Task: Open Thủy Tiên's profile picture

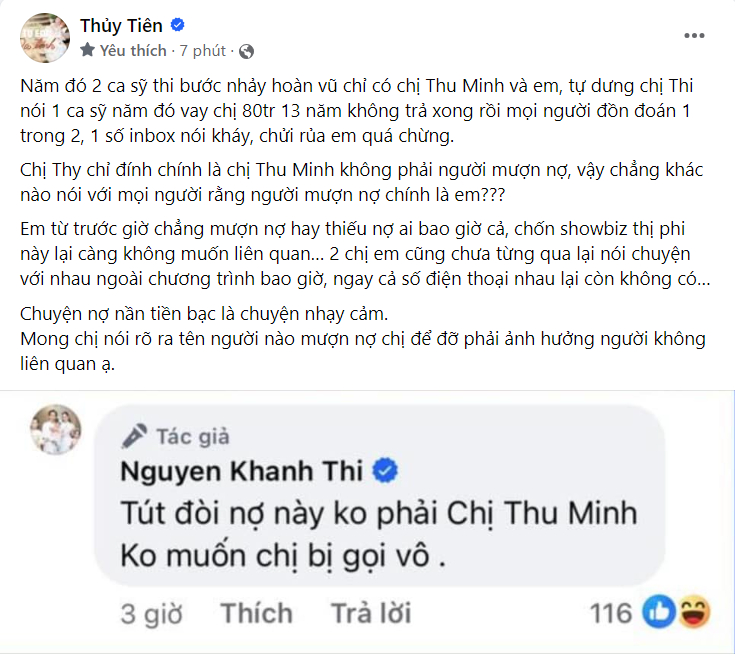Action: pyautogui.click(x=39, y=37)
